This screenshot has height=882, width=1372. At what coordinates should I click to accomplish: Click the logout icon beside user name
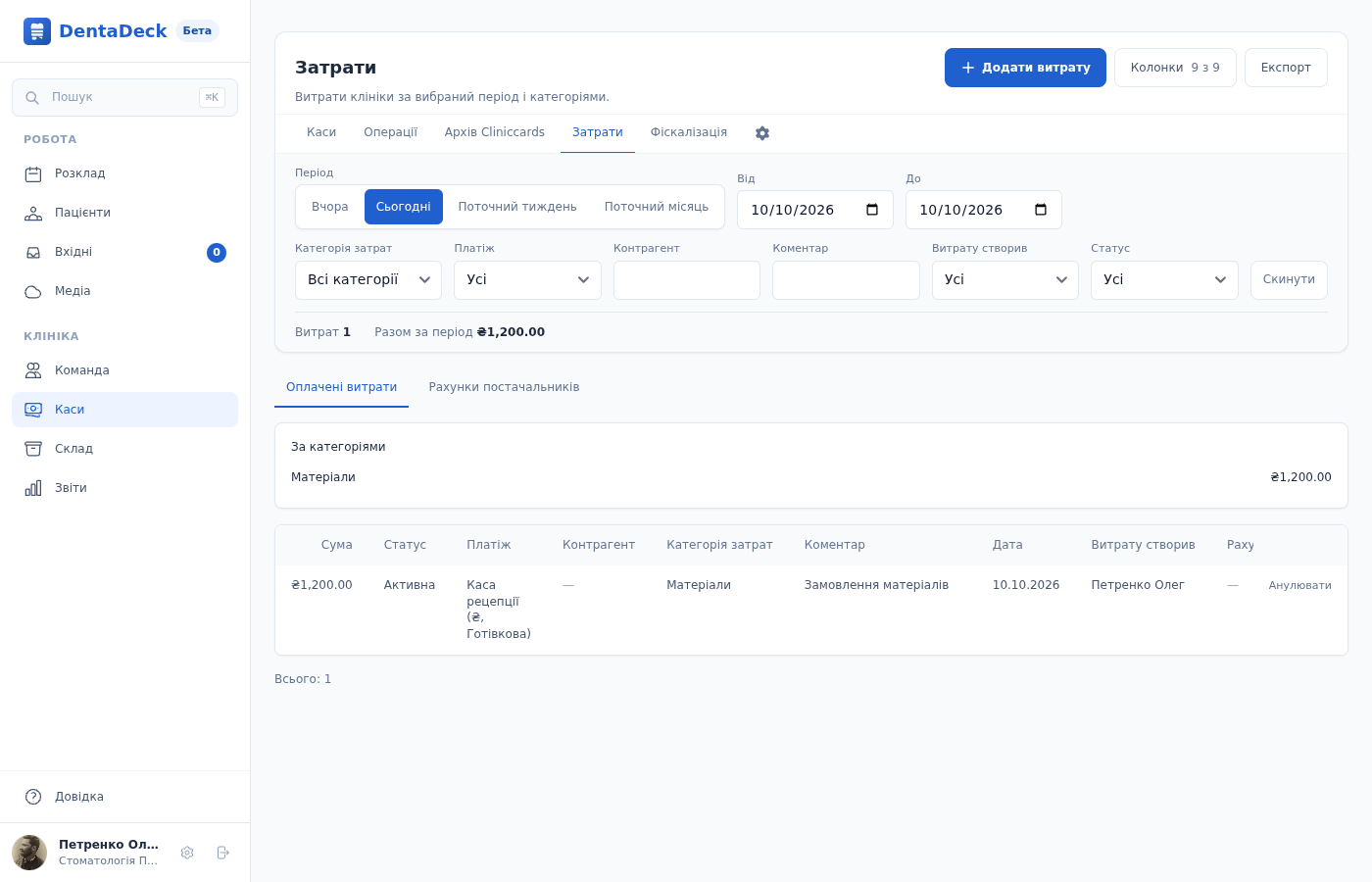pyautogui.click(x=223, y=853)
